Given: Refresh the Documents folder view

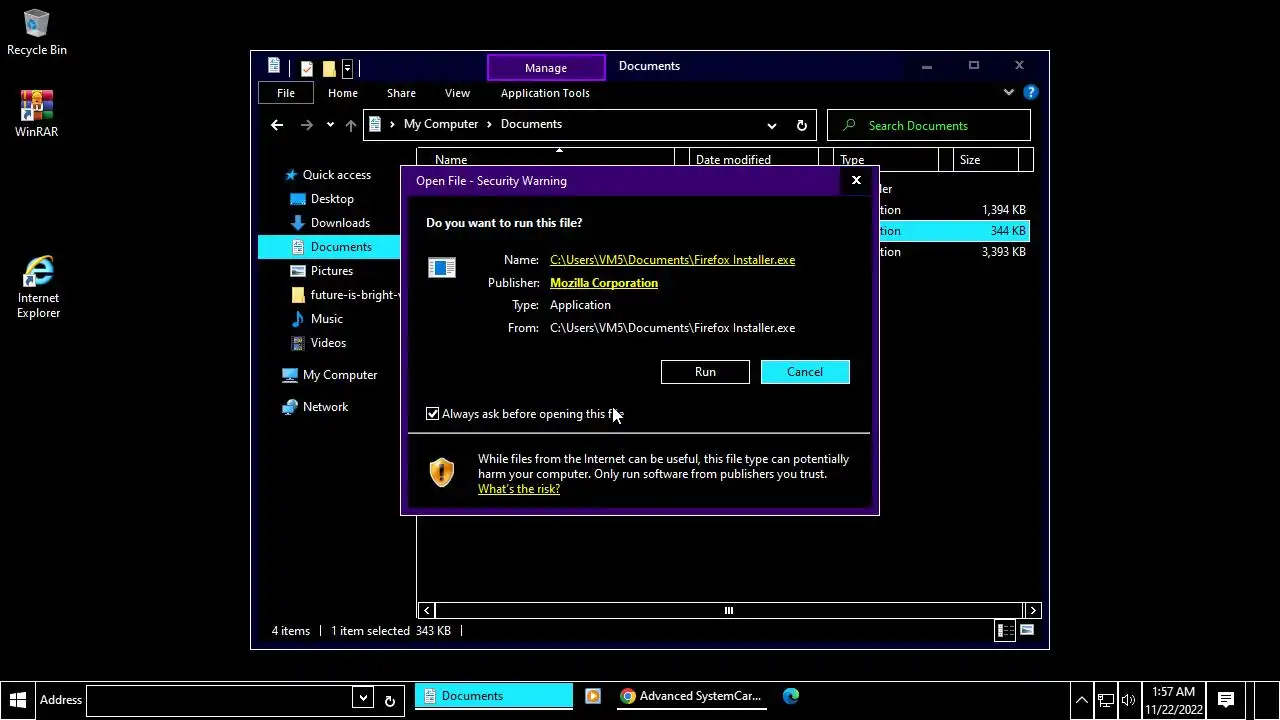Looking at the screenshot, I should (801, 125).
